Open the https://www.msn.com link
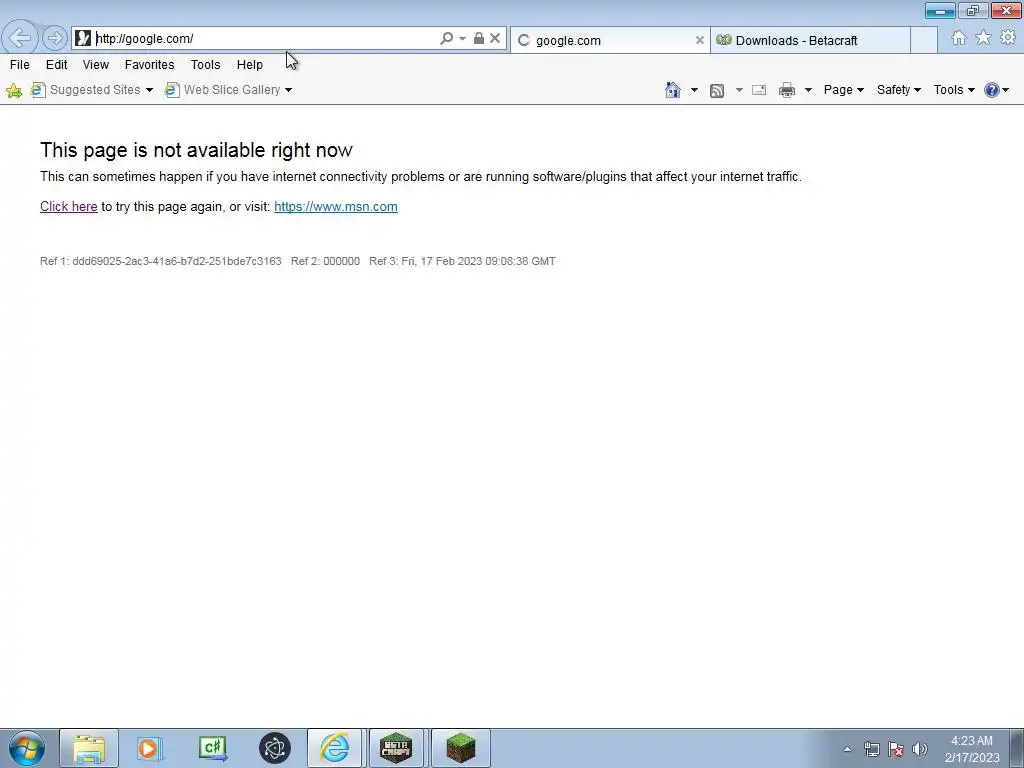The width and height of the screenshot is (1024, 768). click(336, 206)
